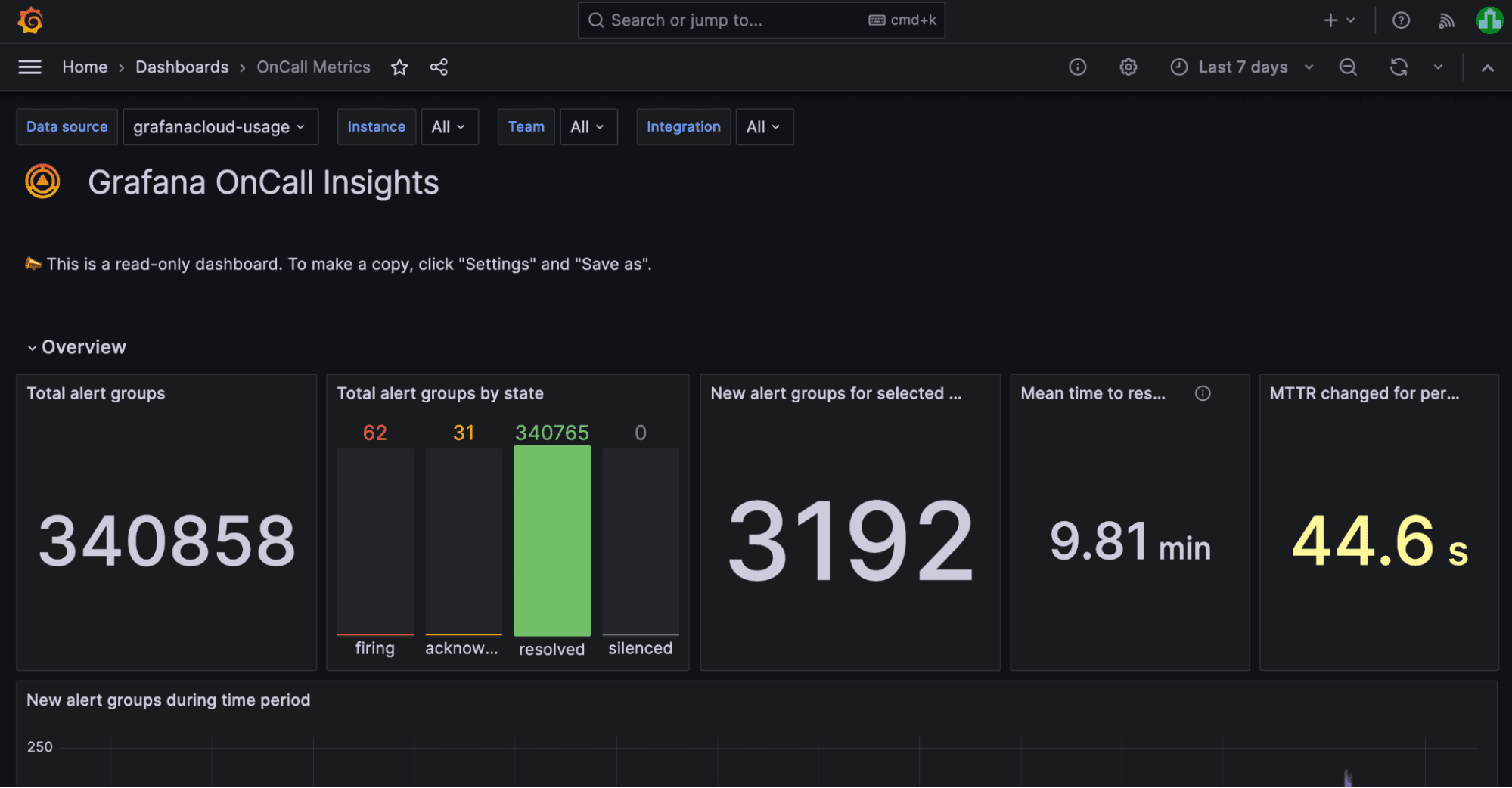Navigate to Dashboards in the breadcrumb
The image size is (1512, 788).
pyautogui.click(x=182, y=67)
